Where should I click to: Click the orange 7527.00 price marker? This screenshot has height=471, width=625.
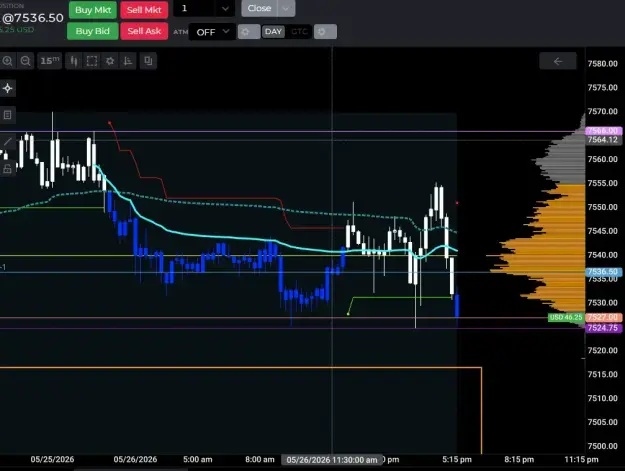coord(603,317)
